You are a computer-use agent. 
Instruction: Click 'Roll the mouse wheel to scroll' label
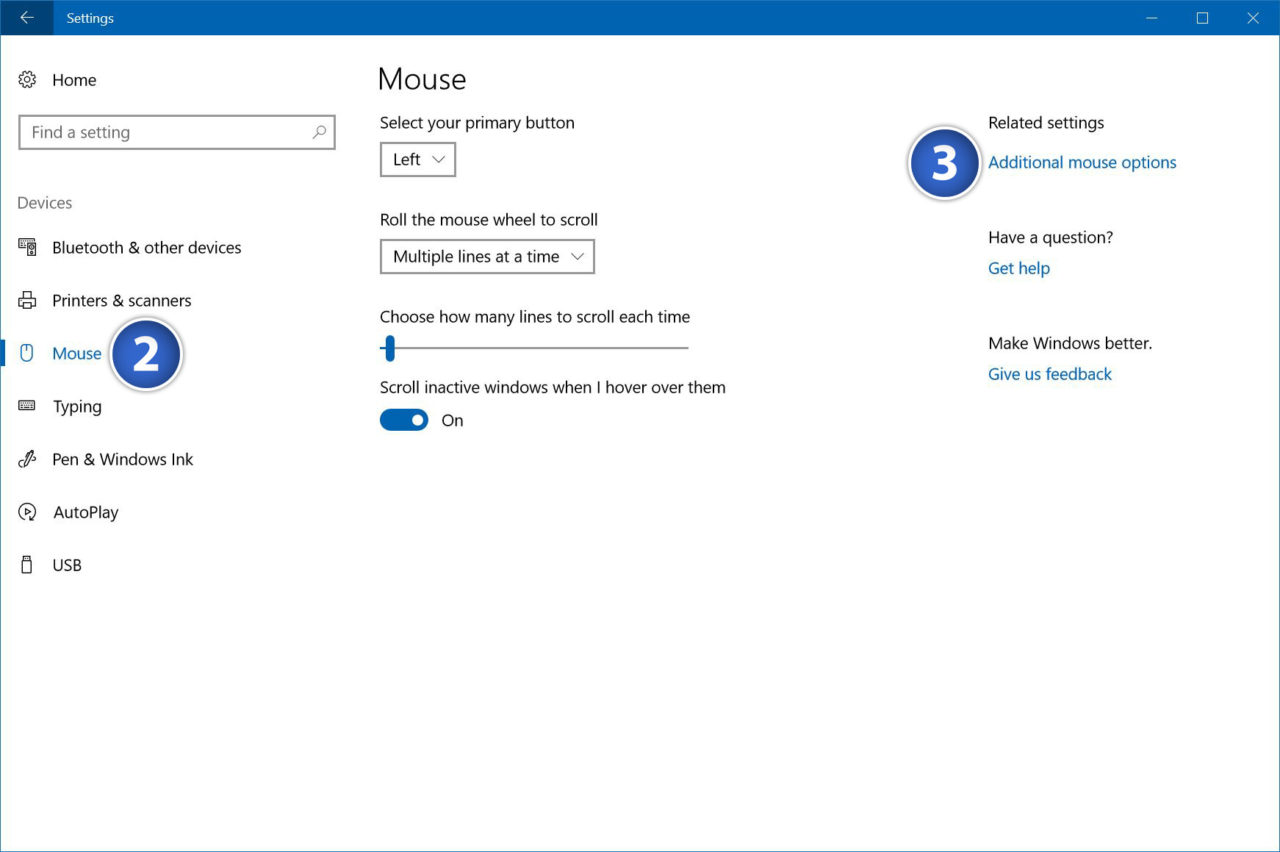coord(489,220)
